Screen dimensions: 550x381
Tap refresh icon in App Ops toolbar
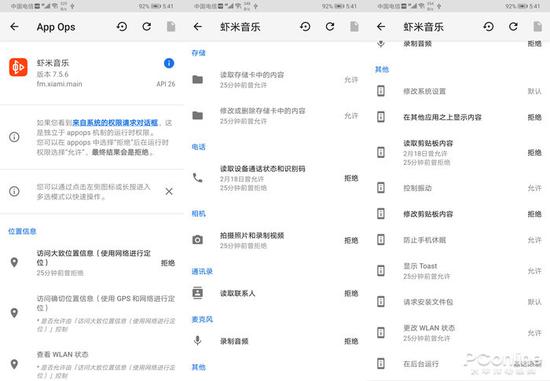[x=147, y=26]
